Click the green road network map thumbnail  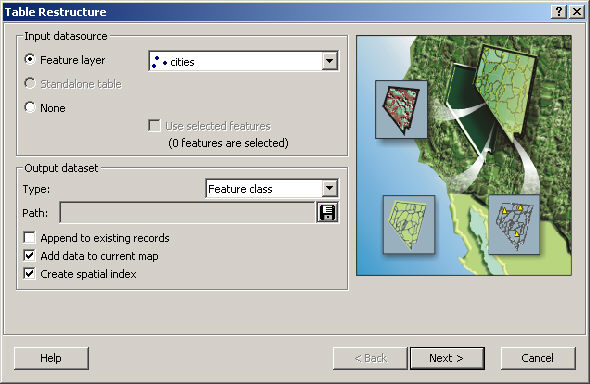(x=409, y=225)
